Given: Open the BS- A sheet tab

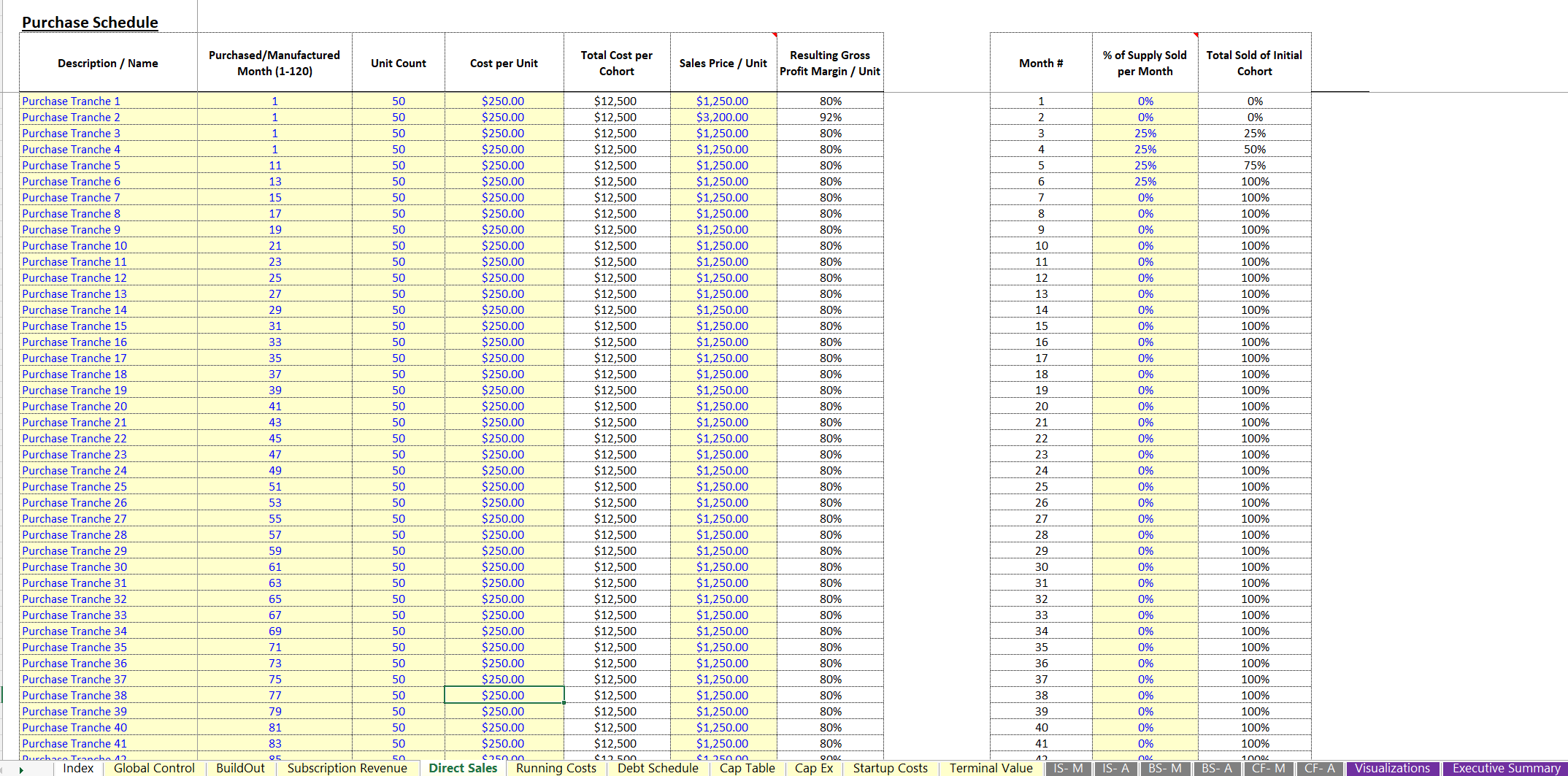Looking at the screenshot, I should 1217,769.
